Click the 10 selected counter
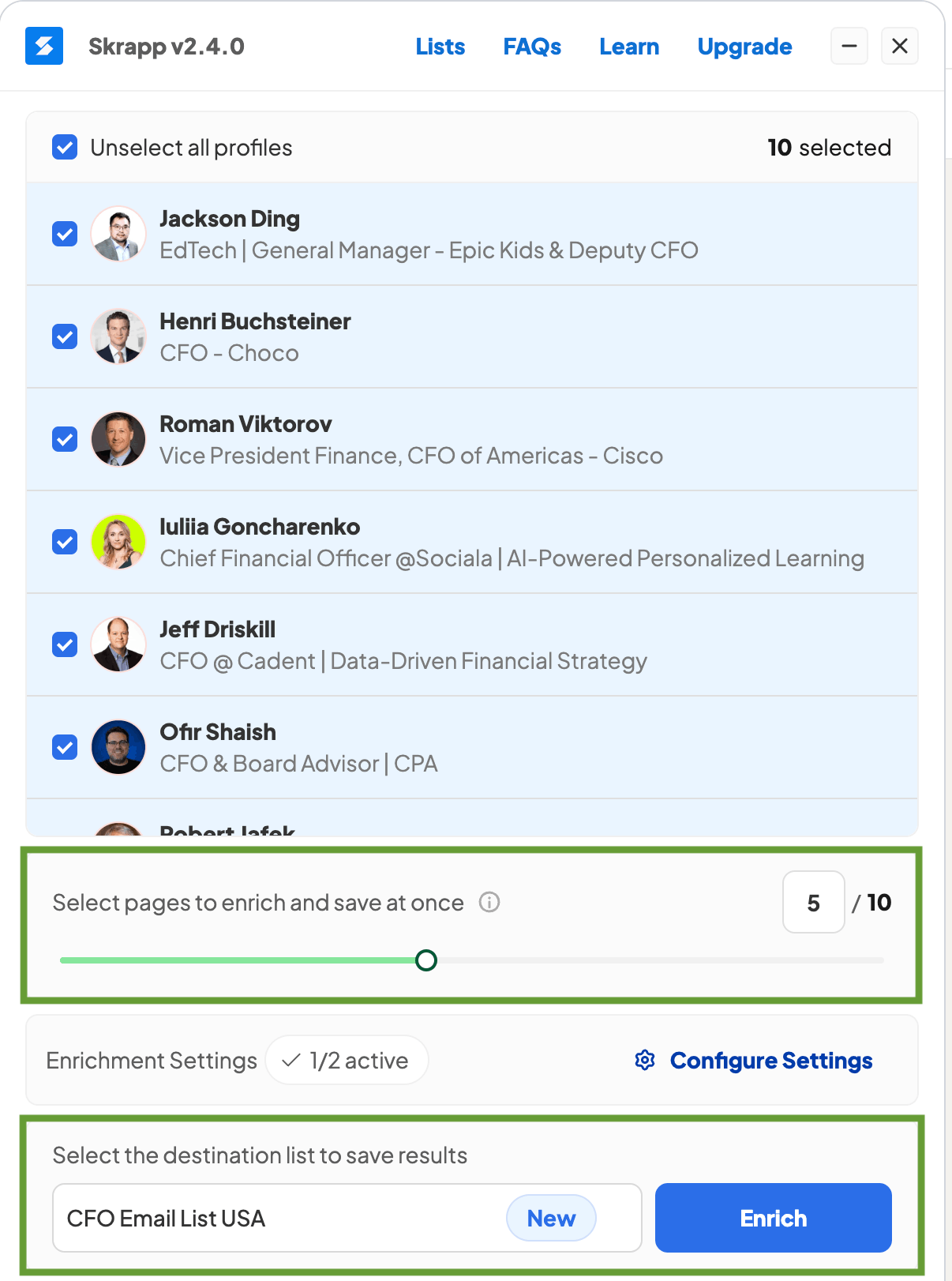The height and width of the screenshot is (1281, 952). click(x=829, y=148)
